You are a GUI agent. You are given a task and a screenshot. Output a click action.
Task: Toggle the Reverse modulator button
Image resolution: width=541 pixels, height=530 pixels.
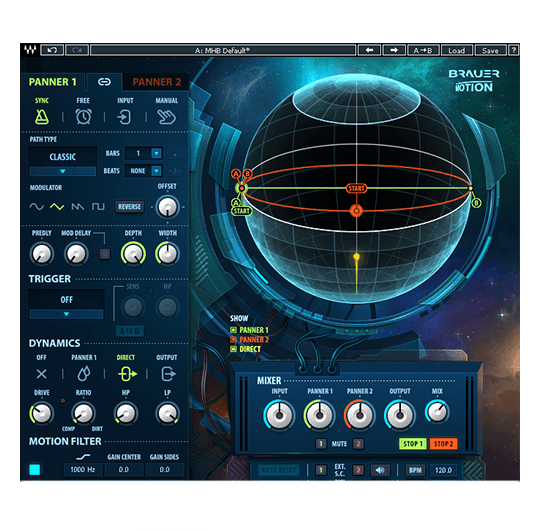point(129,207)
